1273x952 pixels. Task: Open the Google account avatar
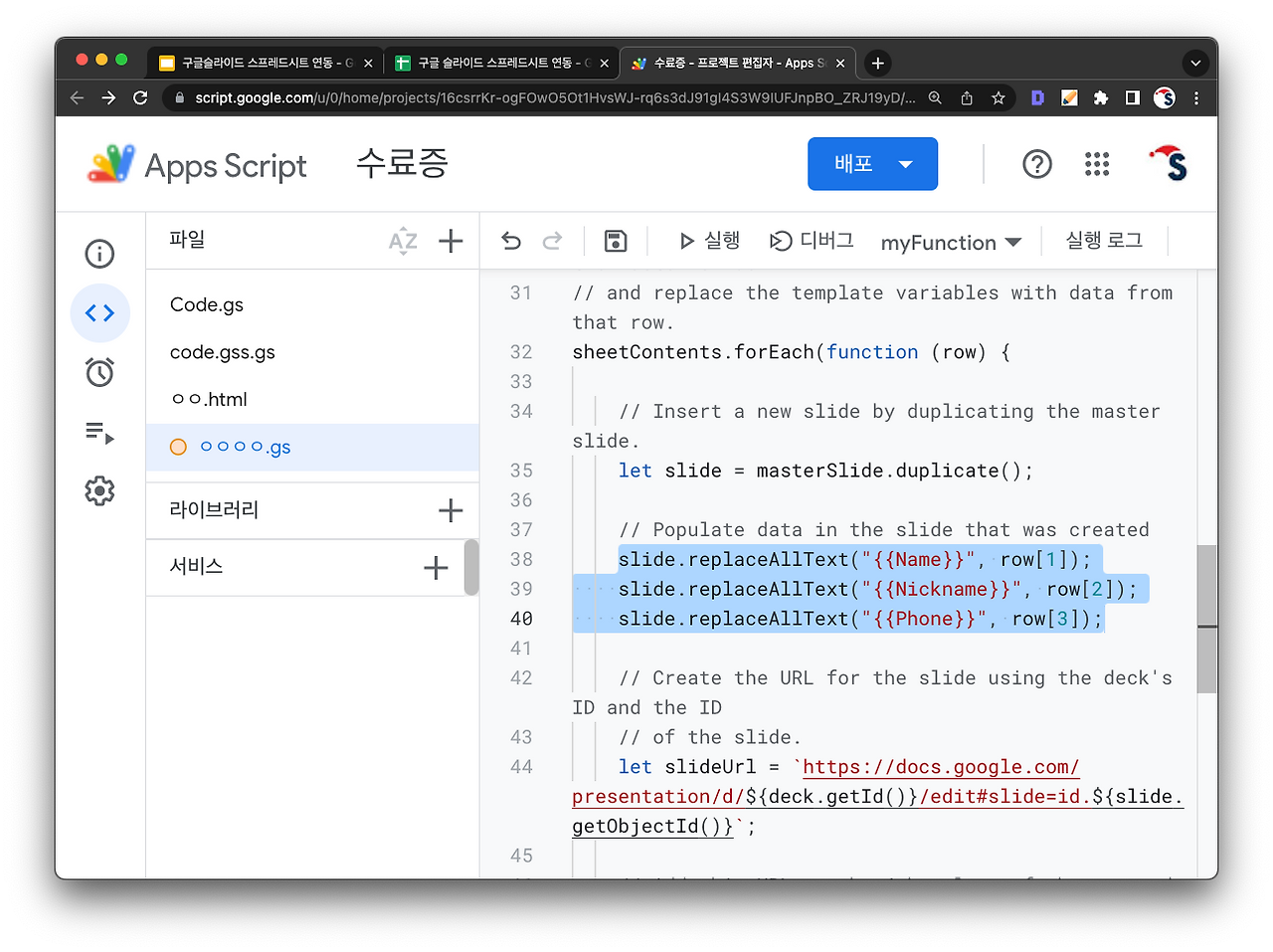1169,164
